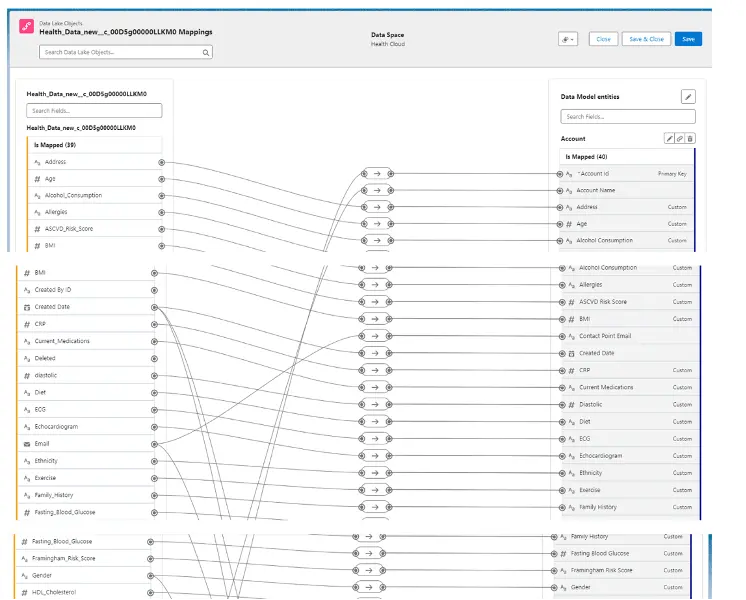Select the Diastolic target field

pyautogui.click(x=631, y=404)
